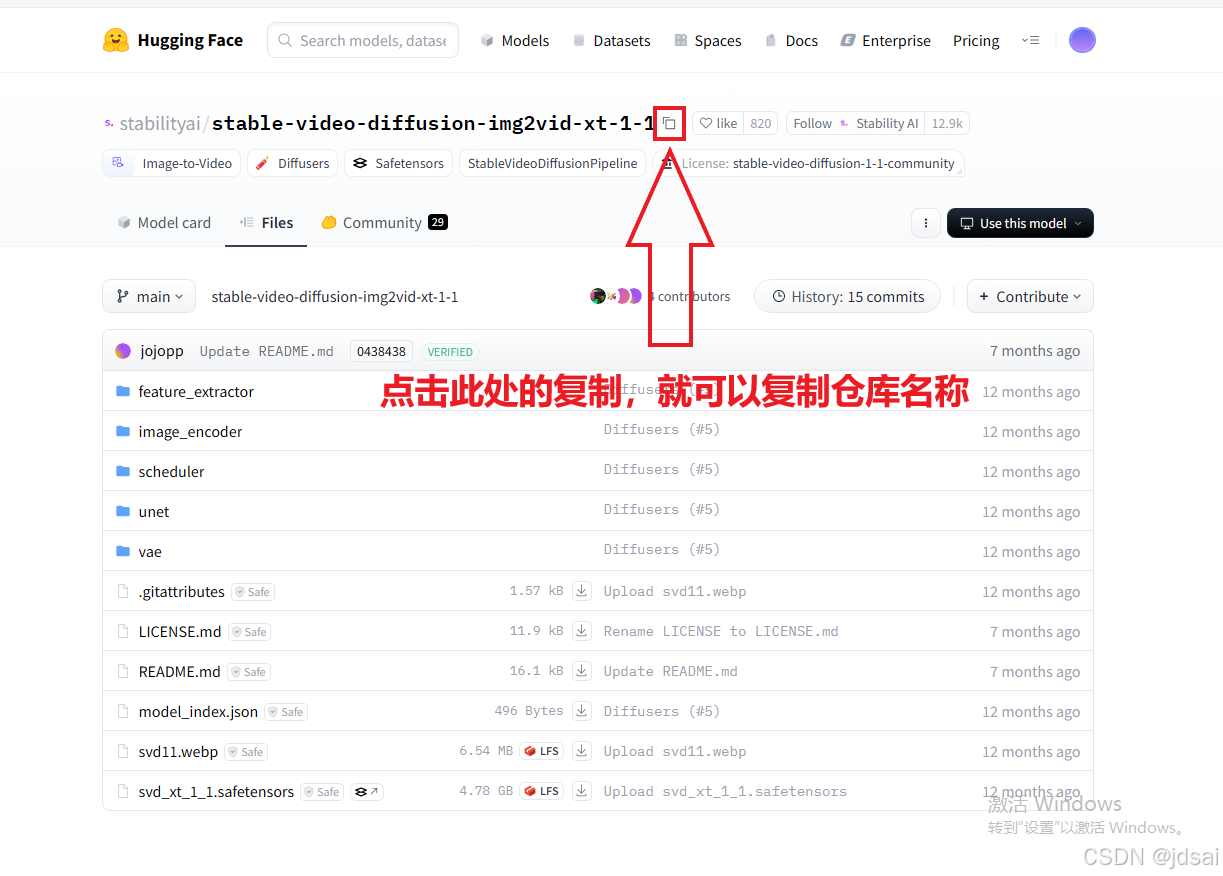Image resolution: width=1223 pixels, height=876 pixels.
Task: Click the Image-to-Video tag
Action: 172,163
